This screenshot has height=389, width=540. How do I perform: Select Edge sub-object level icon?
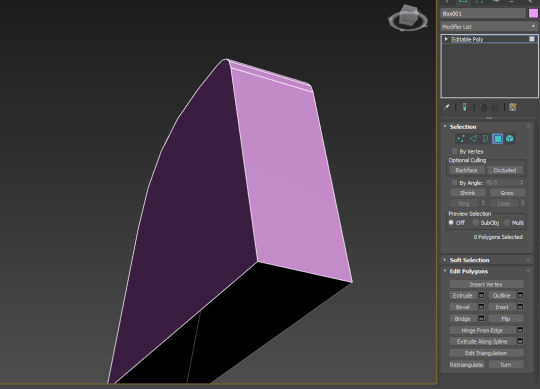point(473,139)
